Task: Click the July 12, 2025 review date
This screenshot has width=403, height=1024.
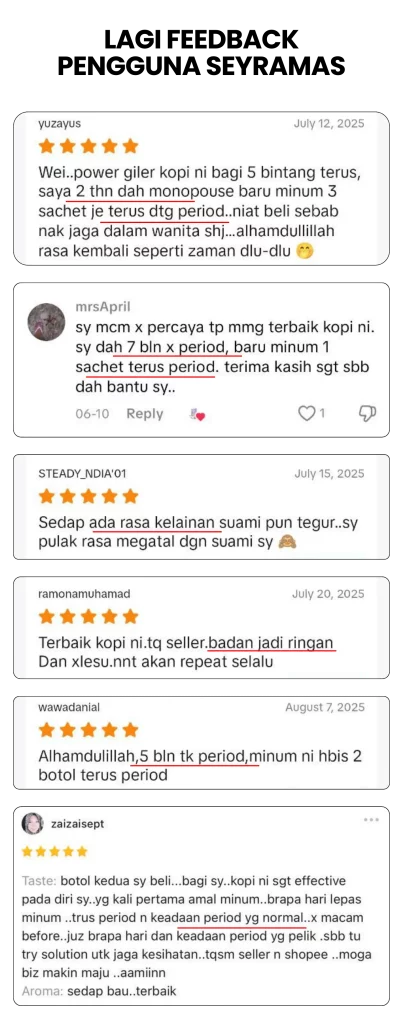Action: 329,123
